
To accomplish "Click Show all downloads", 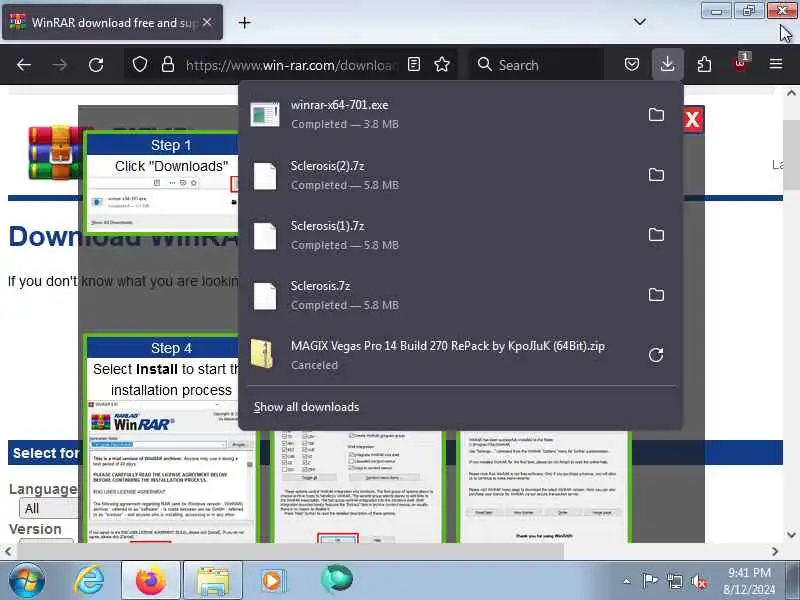I will tap(306, 407).
